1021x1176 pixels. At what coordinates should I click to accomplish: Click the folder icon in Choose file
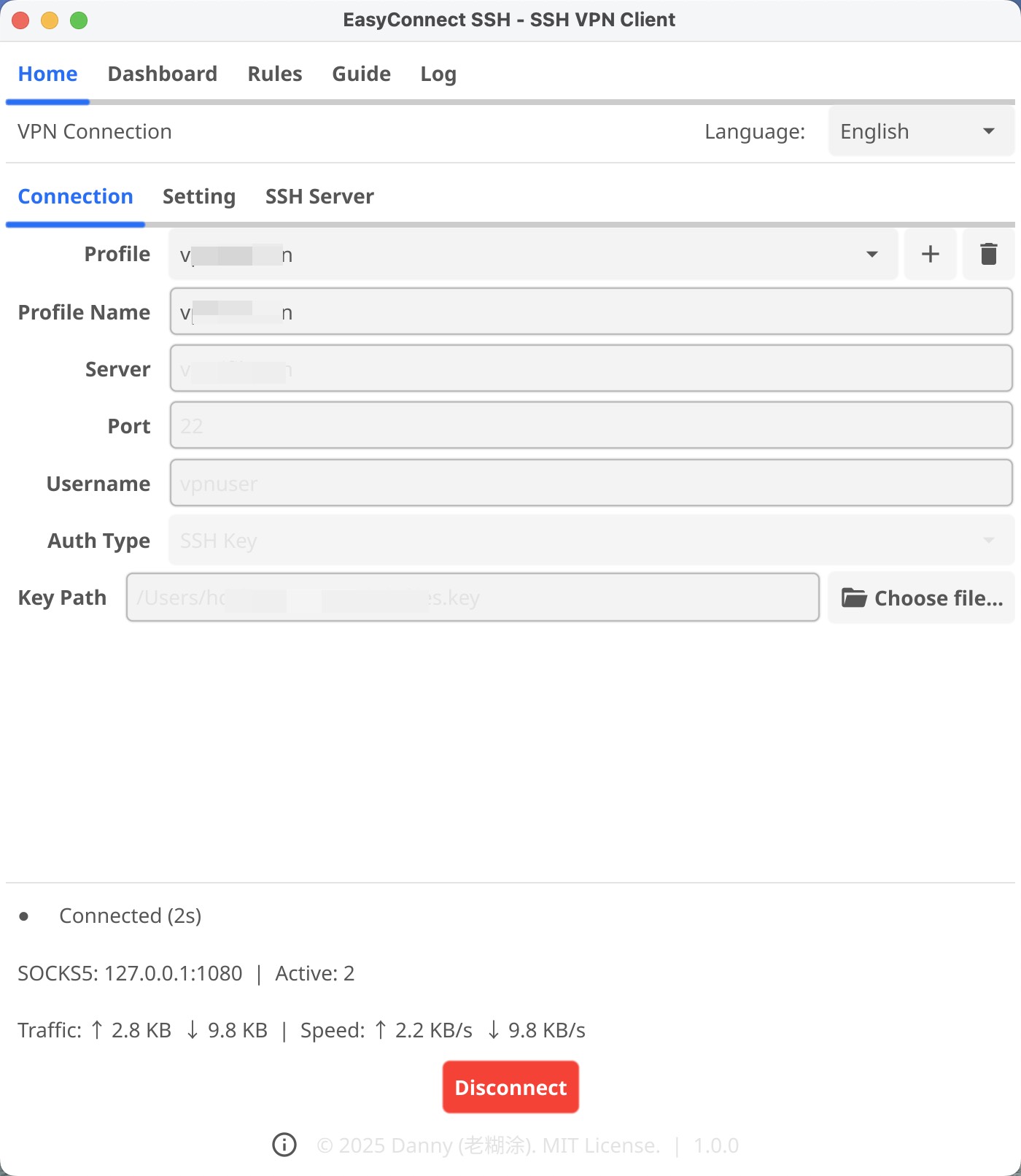click(854, 597)
